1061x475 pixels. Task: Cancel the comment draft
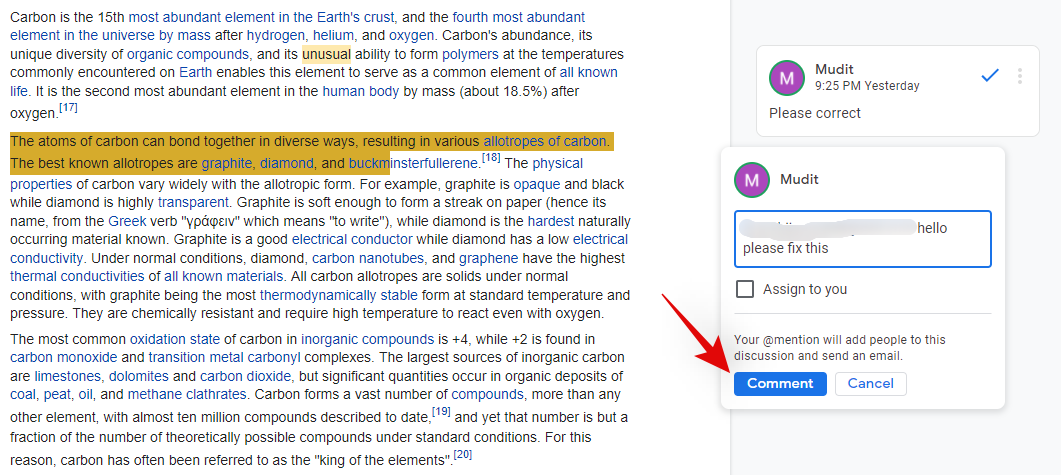pyautogui.click(x=870, y=384)
